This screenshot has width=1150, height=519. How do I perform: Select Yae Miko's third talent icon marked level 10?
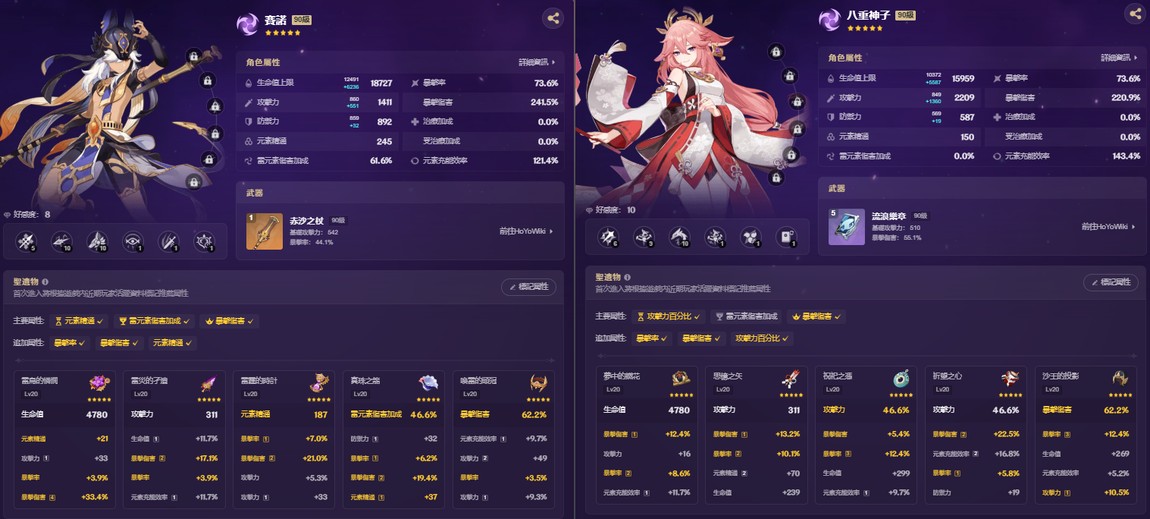pos(680,237)
